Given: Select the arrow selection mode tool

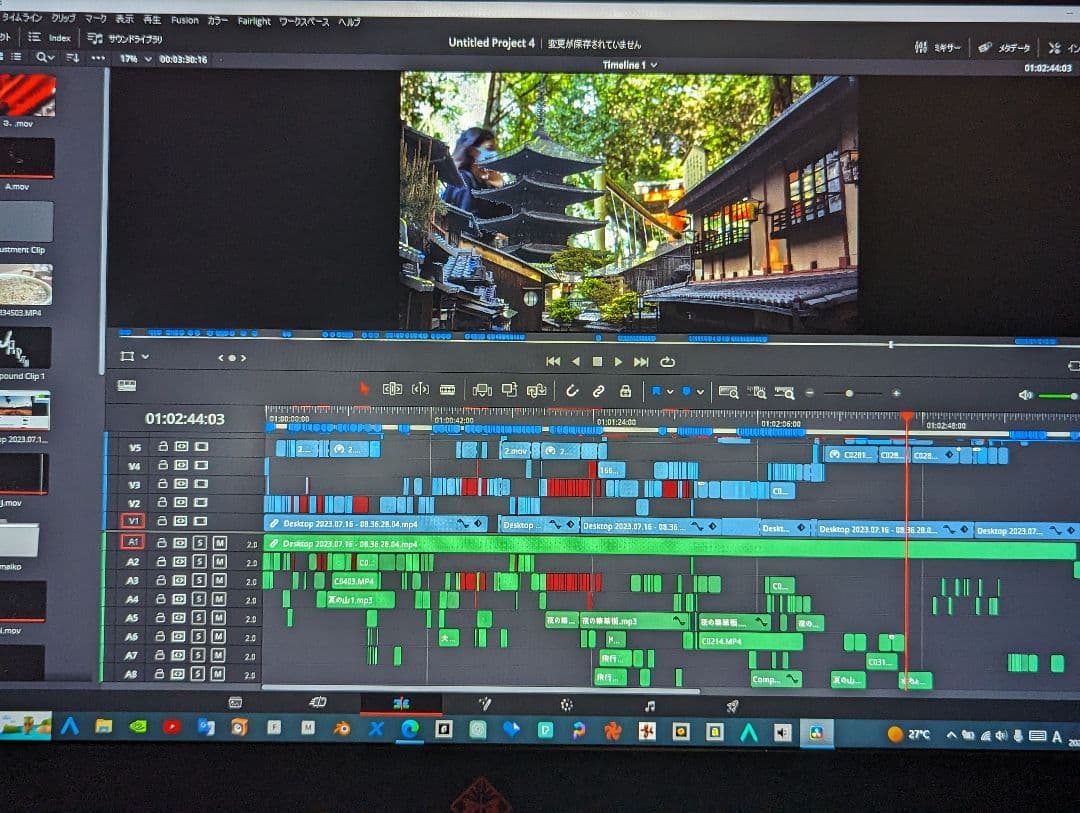Looking at the screenshot, I should (364, 389).
